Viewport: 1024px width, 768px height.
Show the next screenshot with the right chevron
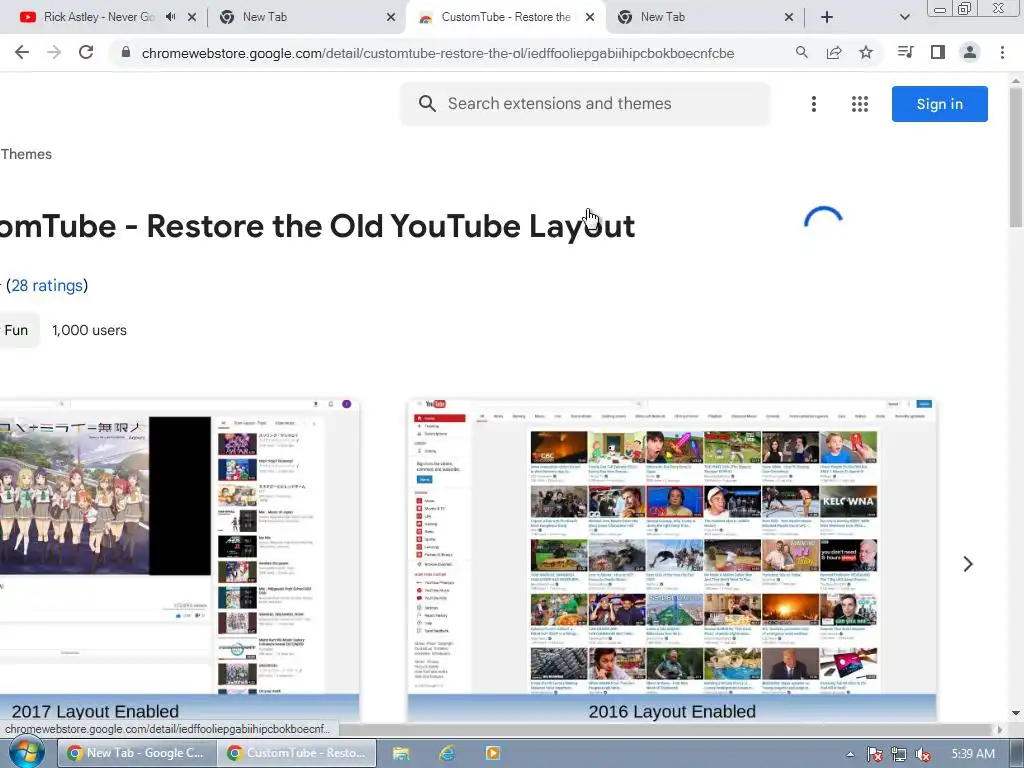968,564
